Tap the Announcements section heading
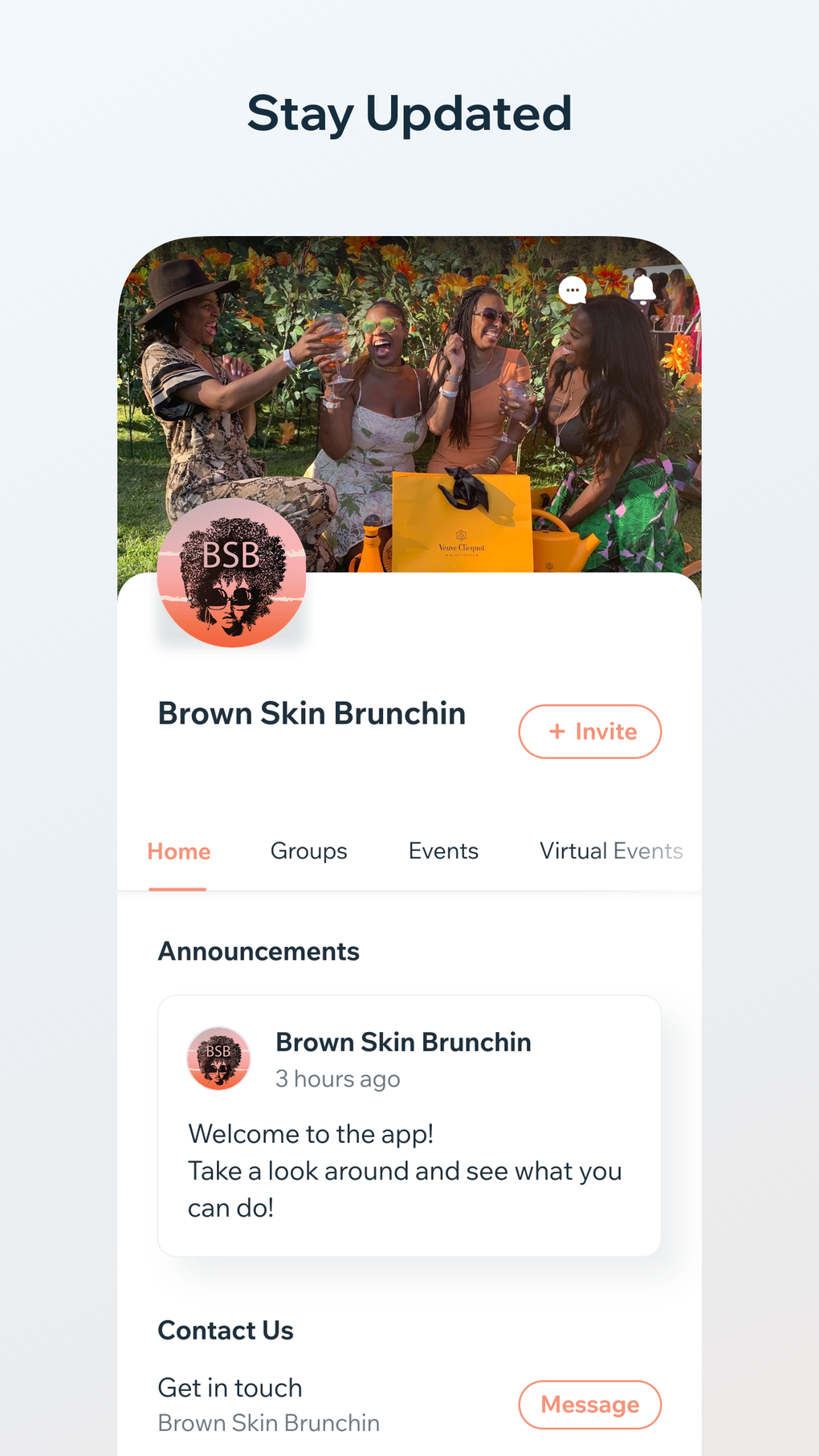 point(259,952)
